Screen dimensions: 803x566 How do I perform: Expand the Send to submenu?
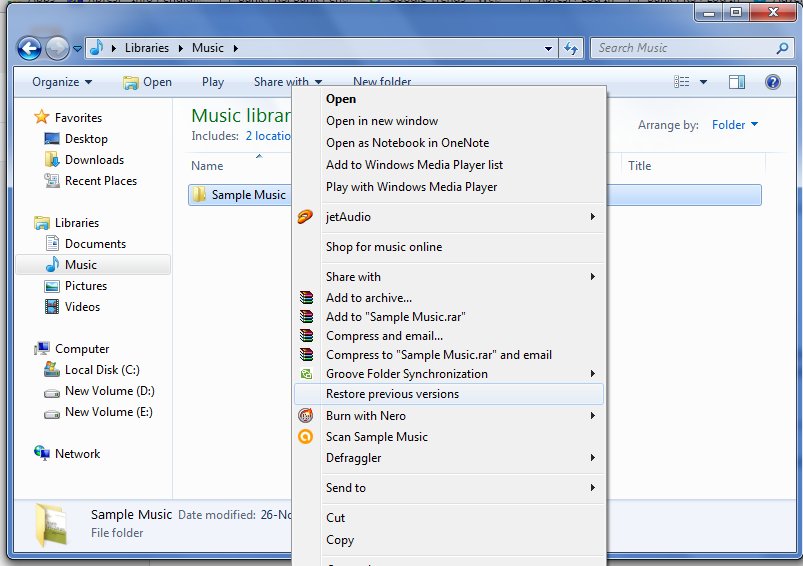[450, 488]
